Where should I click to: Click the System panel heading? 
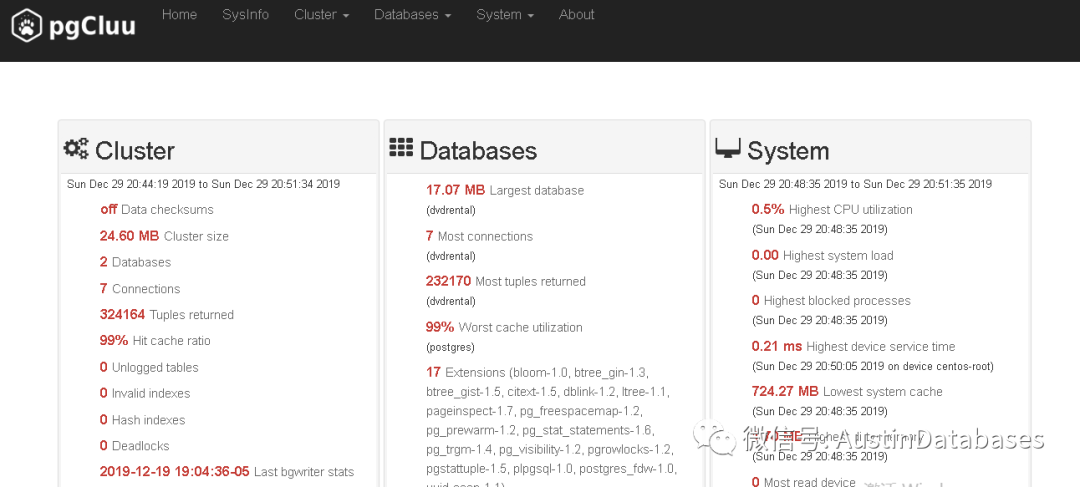click(788, 151)
